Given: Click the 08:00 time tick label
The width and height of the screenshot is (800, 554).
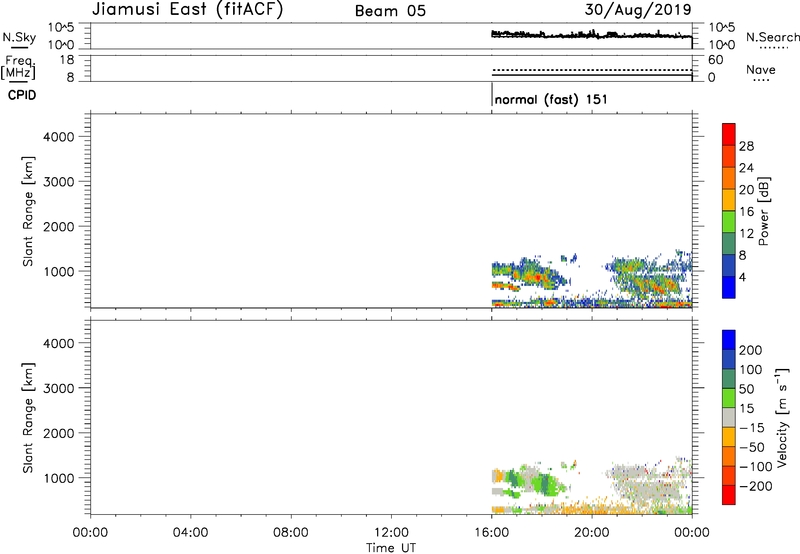Looking at the screenshot, I should pyautogui.click(x=291, y=533).
